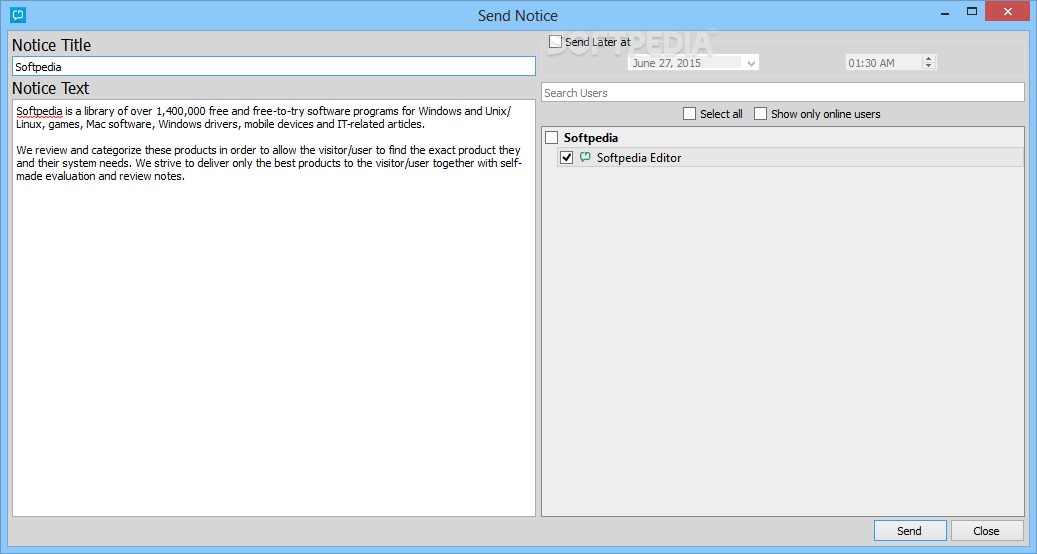Click the Close button
The height and width of the screenshot is (554, 1037).
[x=986, y=531]
